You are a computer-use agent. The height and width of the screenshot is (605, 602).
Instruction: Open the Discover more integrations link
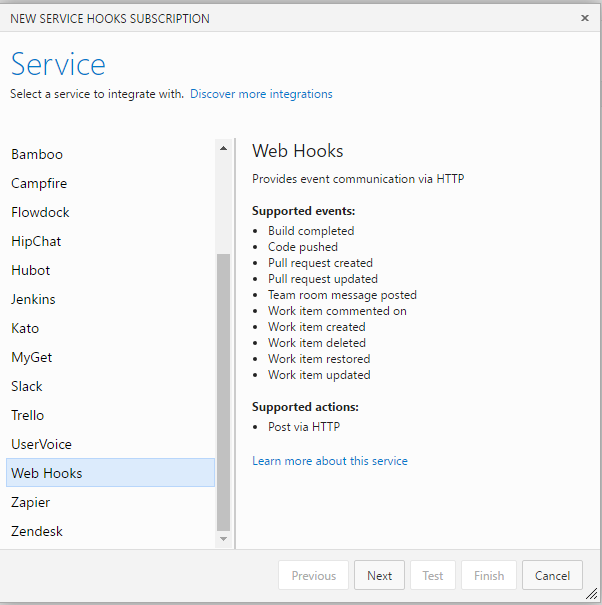tap(261, 94)
